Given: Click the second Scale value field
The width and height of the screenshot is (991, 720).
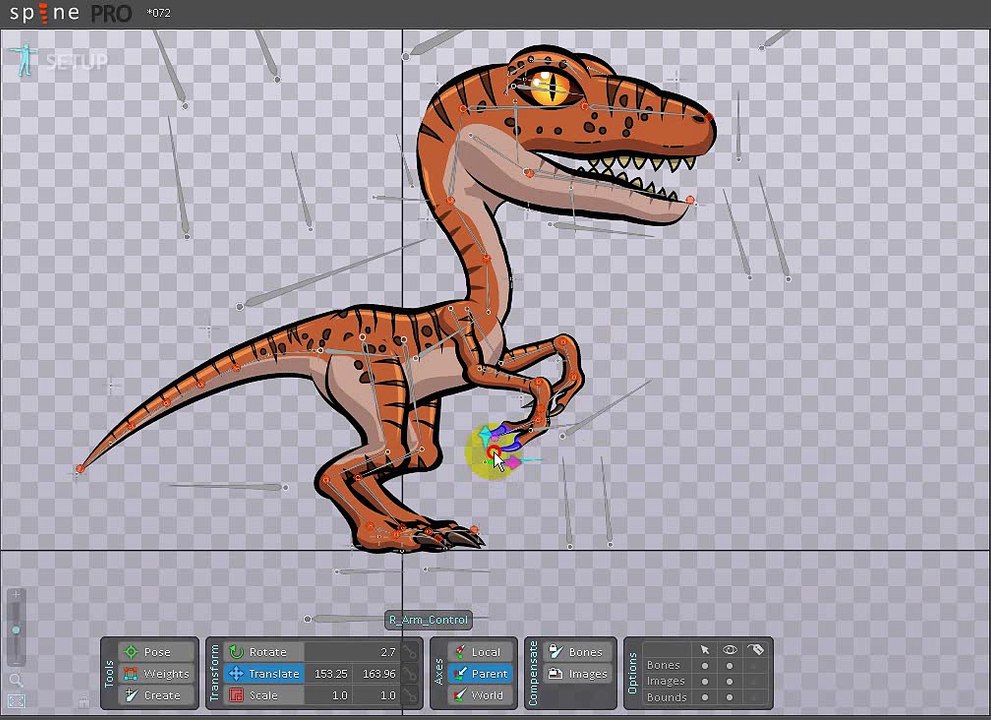Looking at the screenshot, I should click(x=376, y=695).
